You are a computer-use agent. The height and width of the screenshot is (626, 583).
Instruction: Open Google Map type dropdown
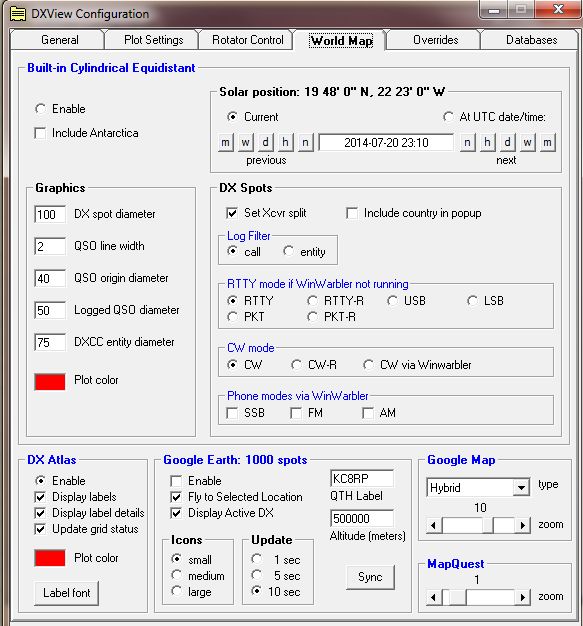point(521,487)
